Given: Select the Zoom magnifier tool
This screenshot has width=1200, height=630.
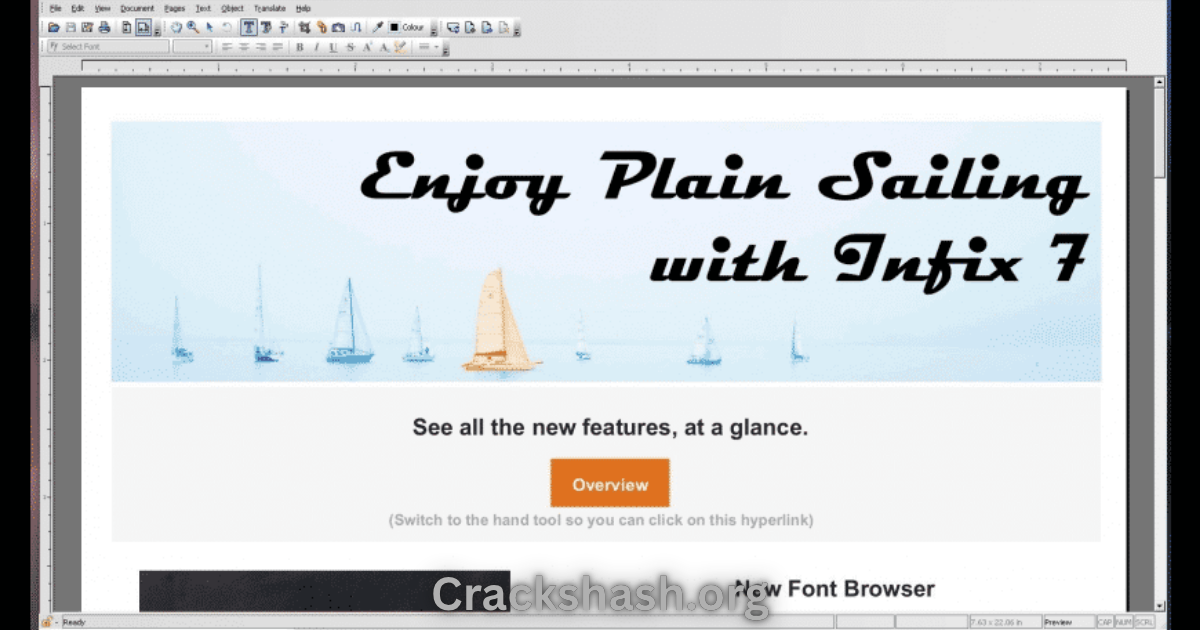Looking at the screenshot, I should tap(193, 28).
